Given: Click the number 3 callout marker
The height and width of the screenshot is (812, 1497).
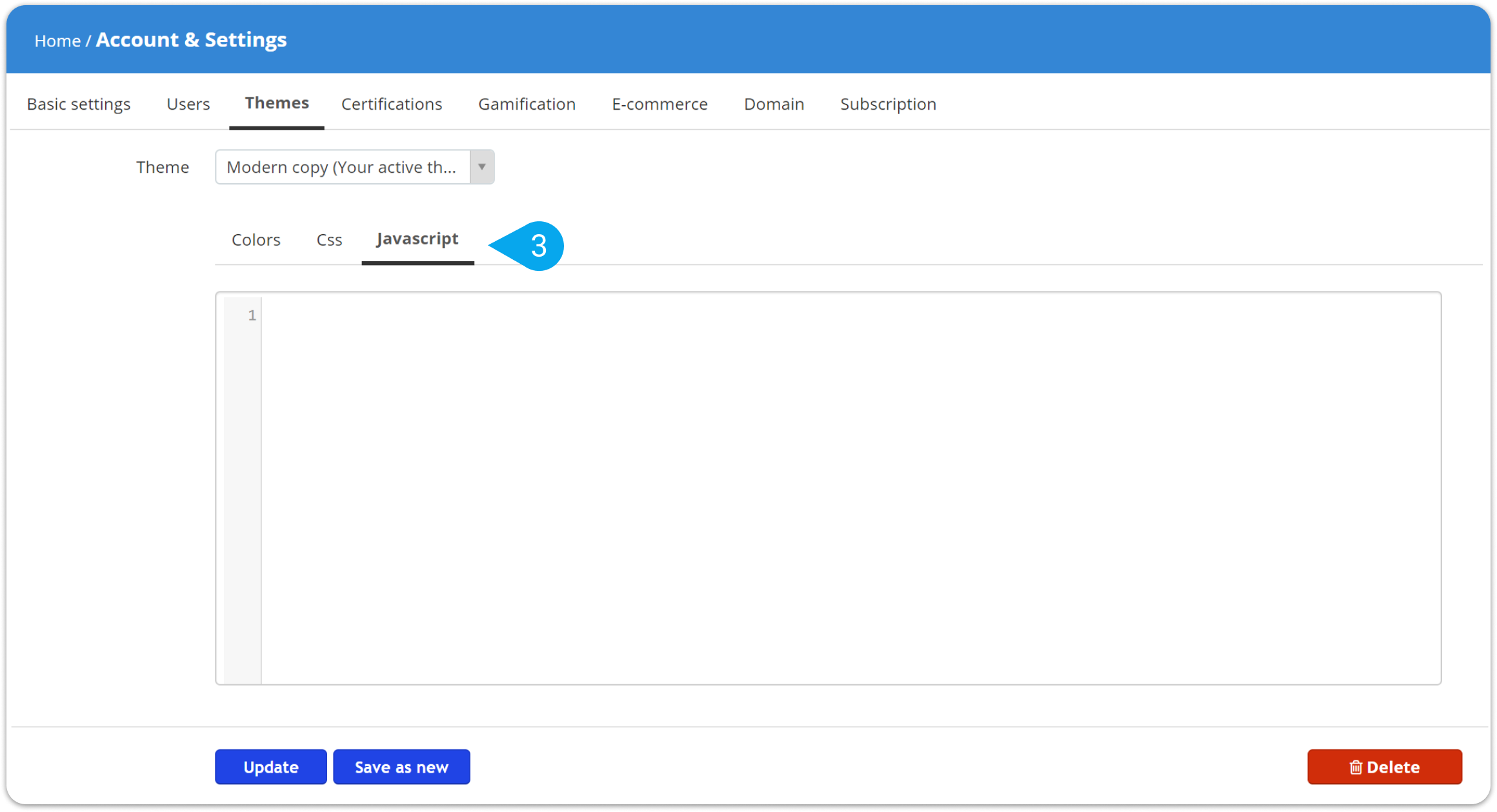Looking at the screenshot, I should tap(538, 246).
